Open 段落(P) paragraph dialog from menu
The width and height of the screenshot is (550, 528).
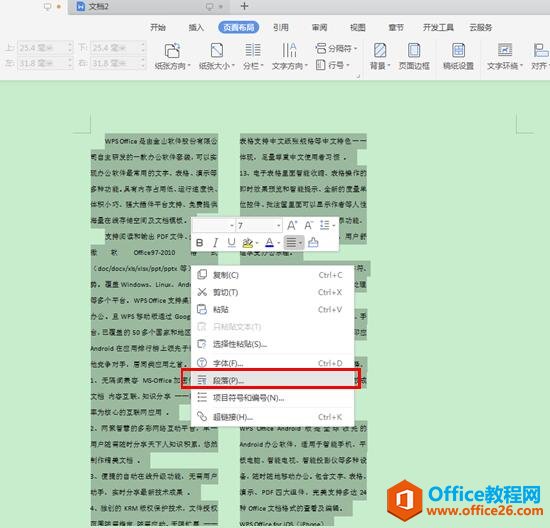pyautogui.click(x=273, y=380)
